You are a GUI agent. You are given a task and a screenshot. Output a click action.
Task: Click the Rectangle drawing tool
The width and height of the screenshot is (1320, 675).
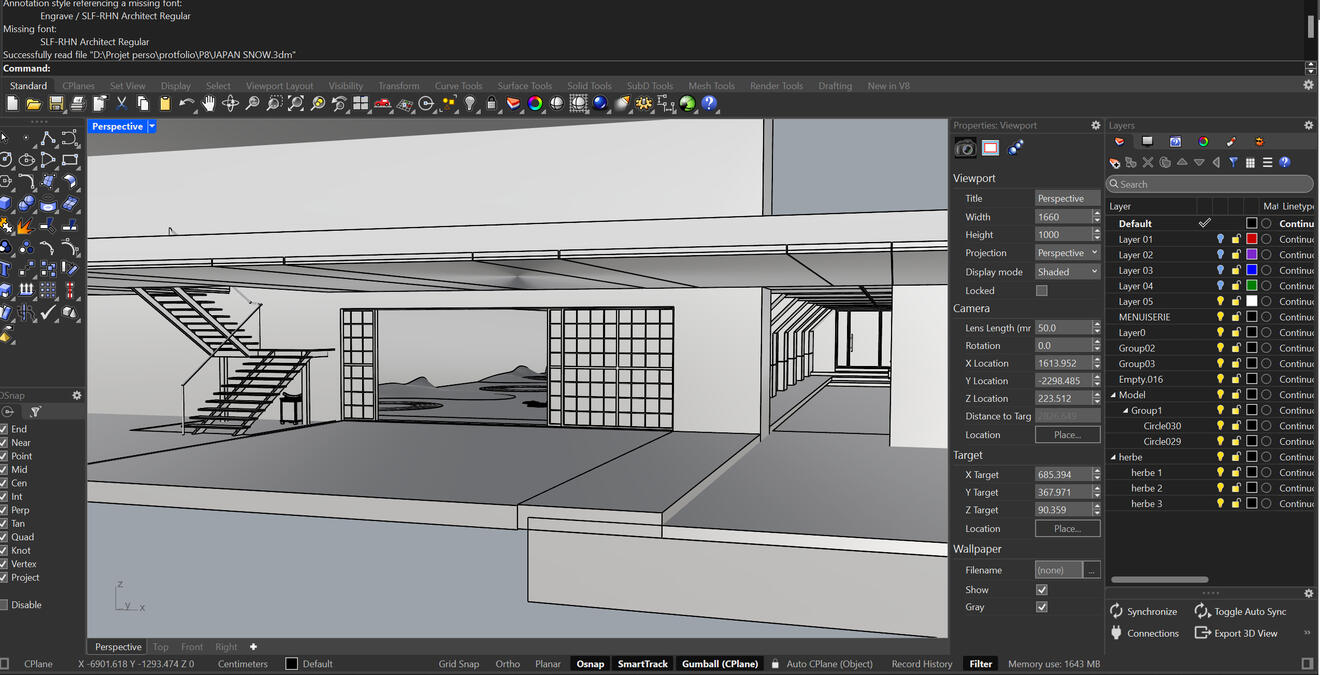[x=70, y=160]
